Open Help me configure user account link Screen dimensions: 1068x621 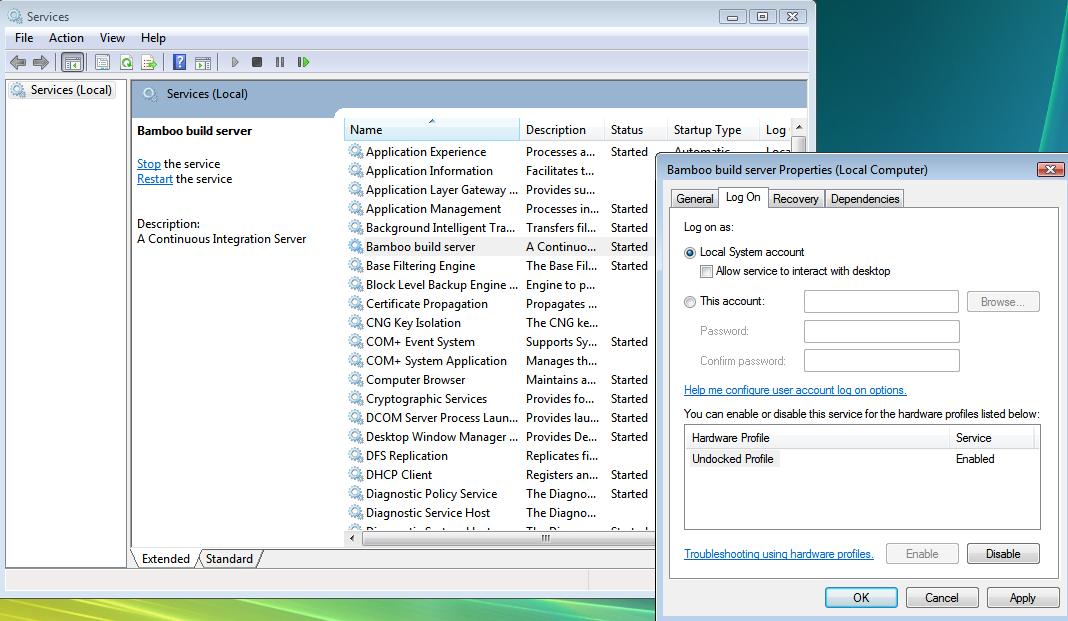point(795,390)
